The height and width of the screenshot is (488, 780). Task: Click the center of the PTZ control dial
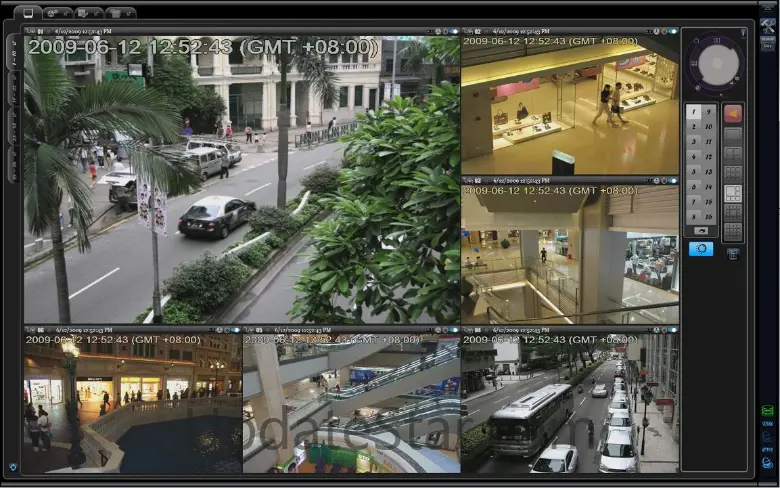click(x=717, y=64)
